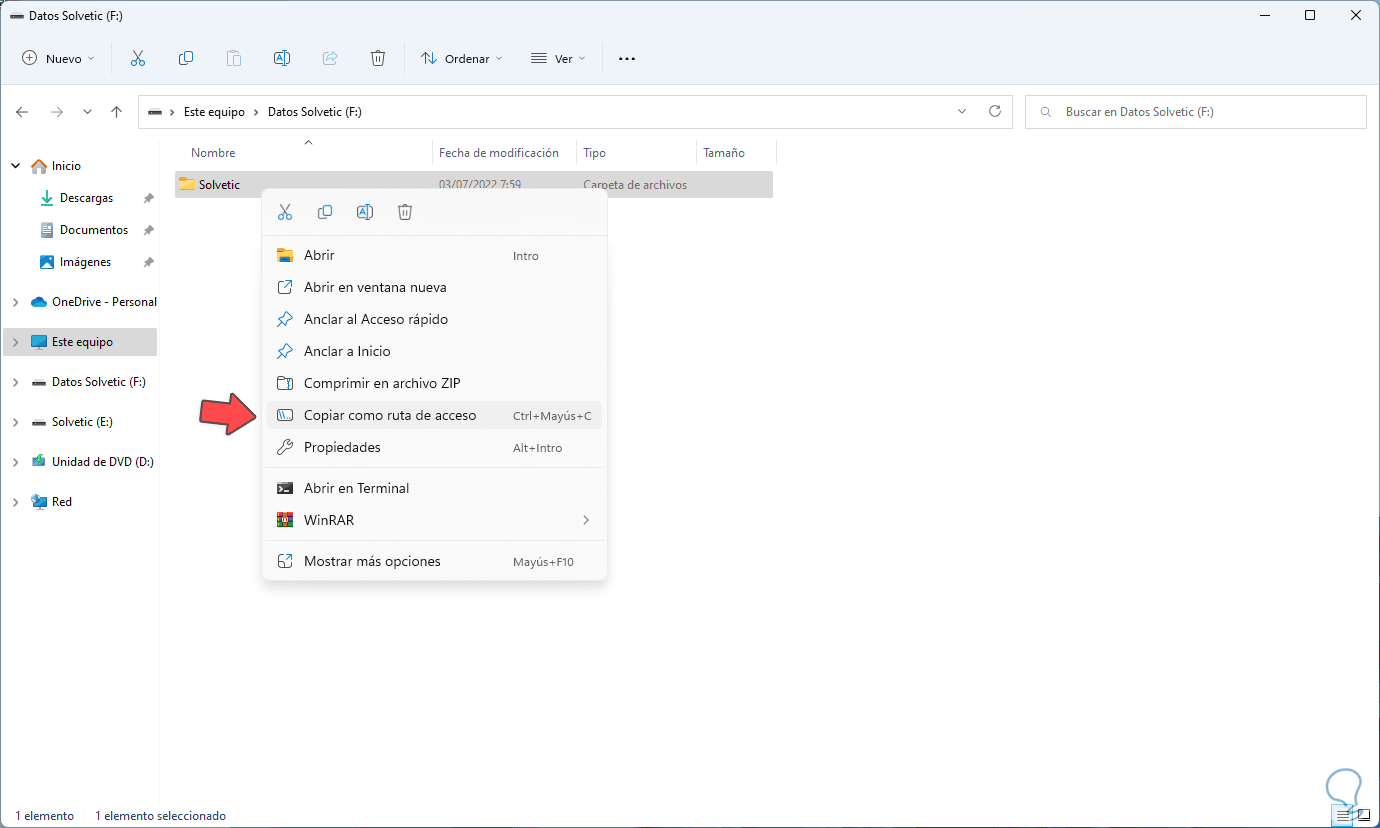Expand the OneDrive - Personal tree node
Viewport: 1380px width, 828px height.
16,302
